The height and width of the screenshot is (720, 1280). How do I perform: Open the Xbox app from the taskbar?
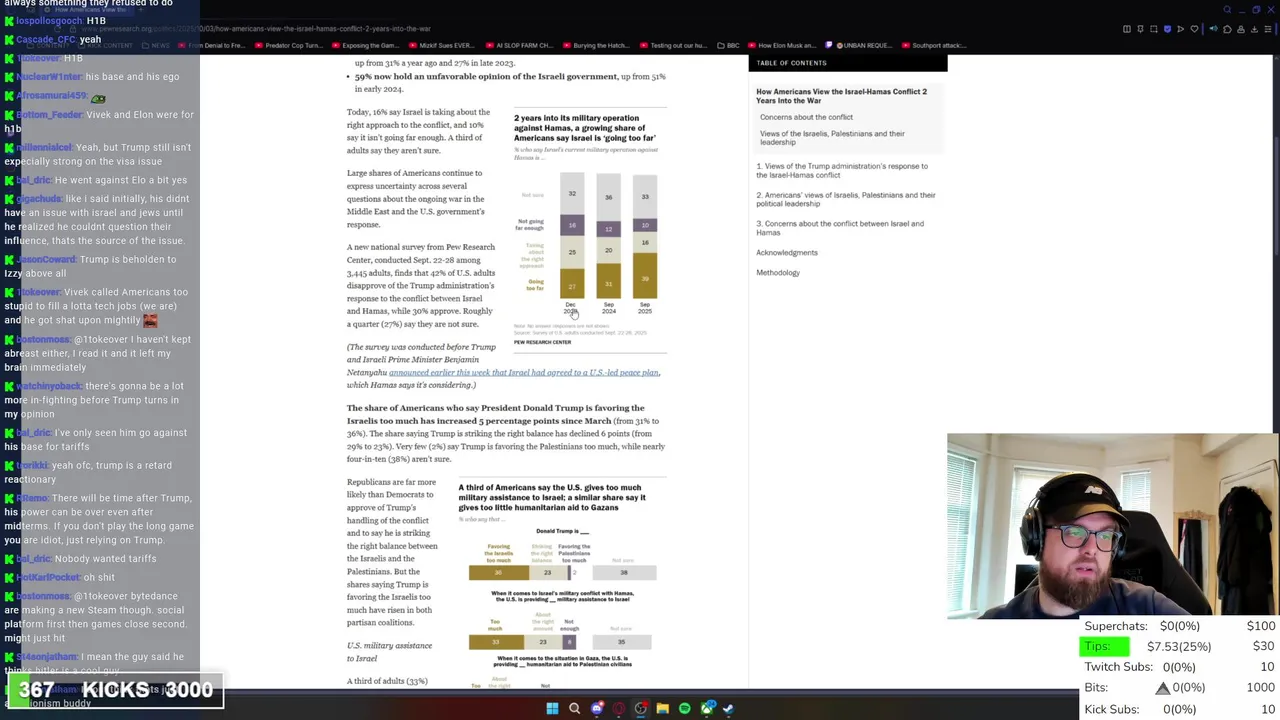tap(707, 709)
